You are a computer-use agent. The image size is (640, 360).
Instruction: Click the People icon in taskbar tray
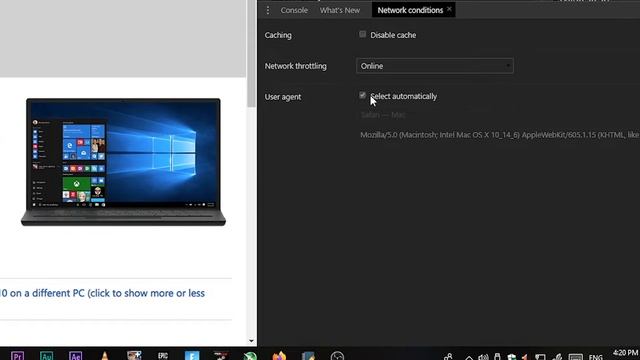pyautogui.click(x=448, y=357)
